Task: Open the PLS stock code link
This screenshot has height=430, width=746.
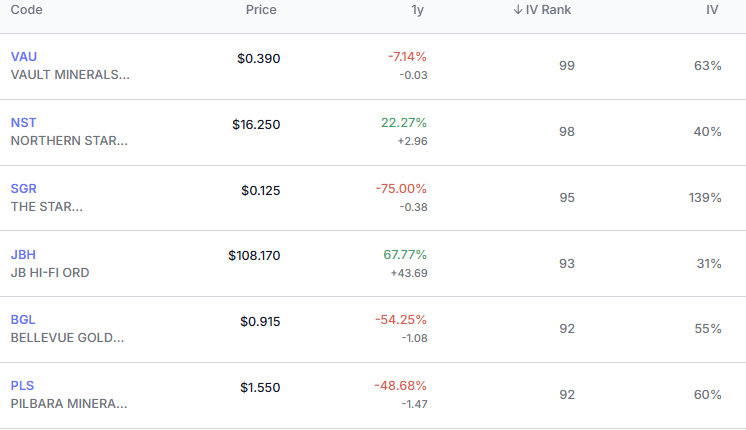Action: pos(22,386)
